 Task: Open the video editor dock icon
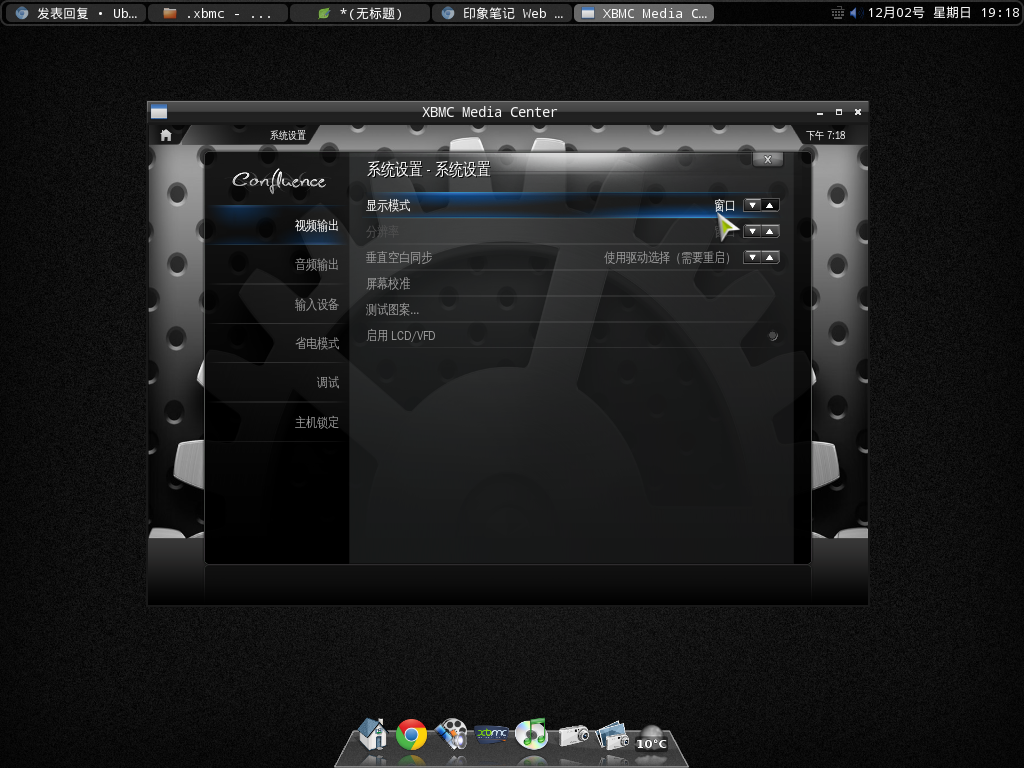[451, 733]
